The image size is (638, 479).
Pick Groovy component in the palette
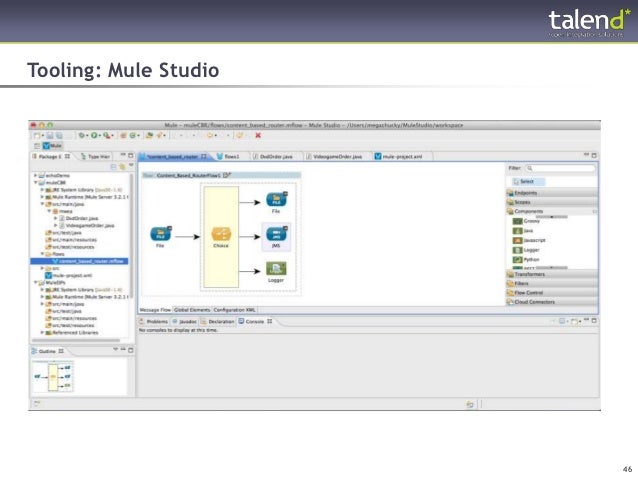pyautogui.click(x=527, y=221)
